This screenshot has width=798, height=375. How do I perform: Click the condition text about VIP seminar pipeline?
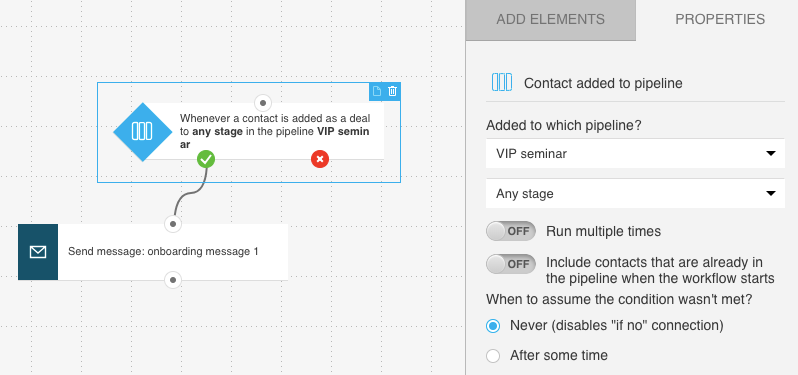[x=275, y=131]
